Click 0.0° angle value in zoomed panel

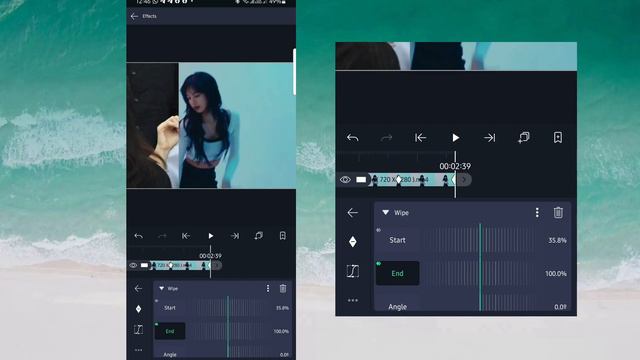point(560,307)
